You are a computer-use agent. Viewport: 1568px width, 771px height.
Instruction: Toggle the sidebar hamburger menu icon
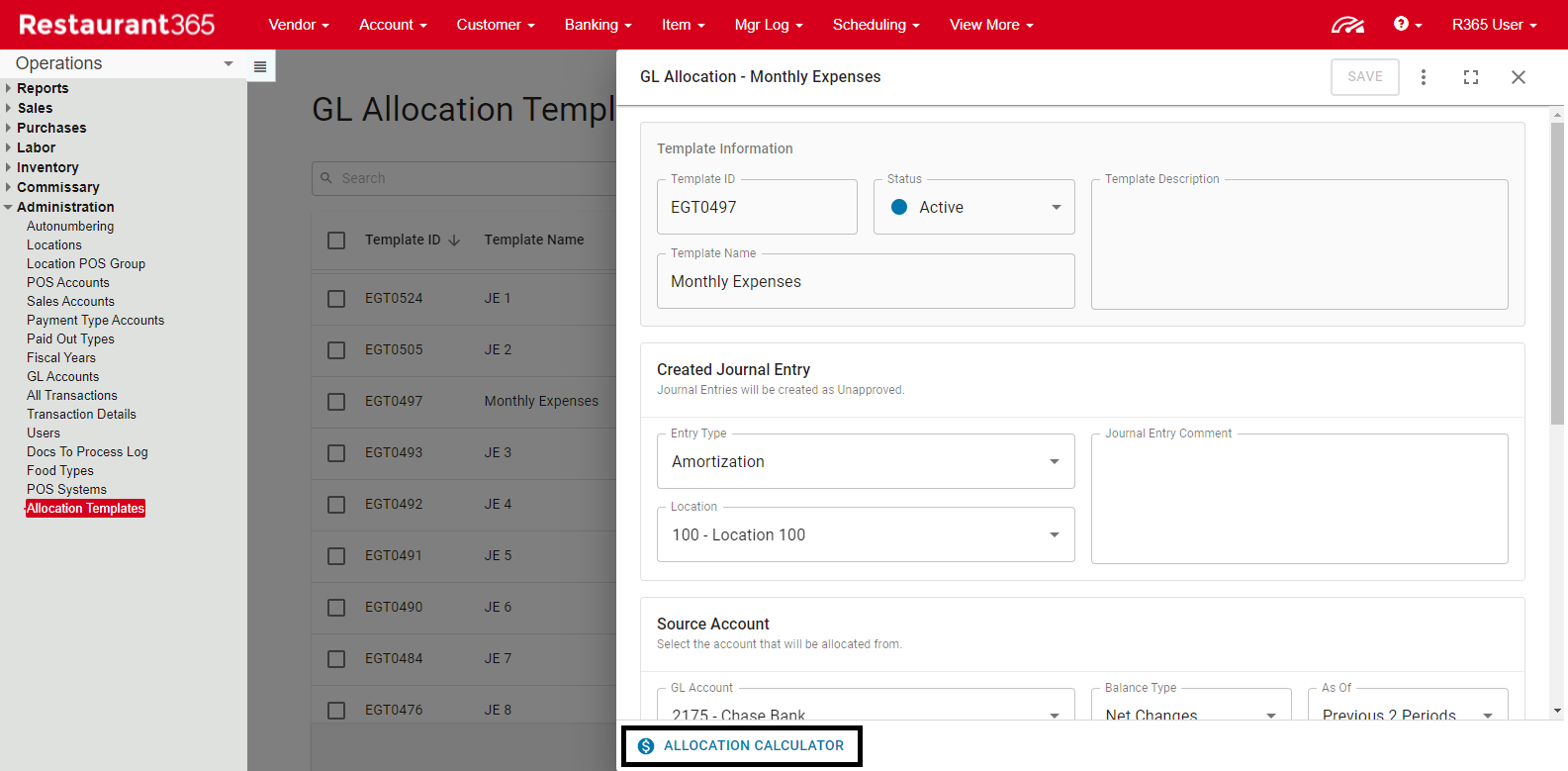coord(260,66)
